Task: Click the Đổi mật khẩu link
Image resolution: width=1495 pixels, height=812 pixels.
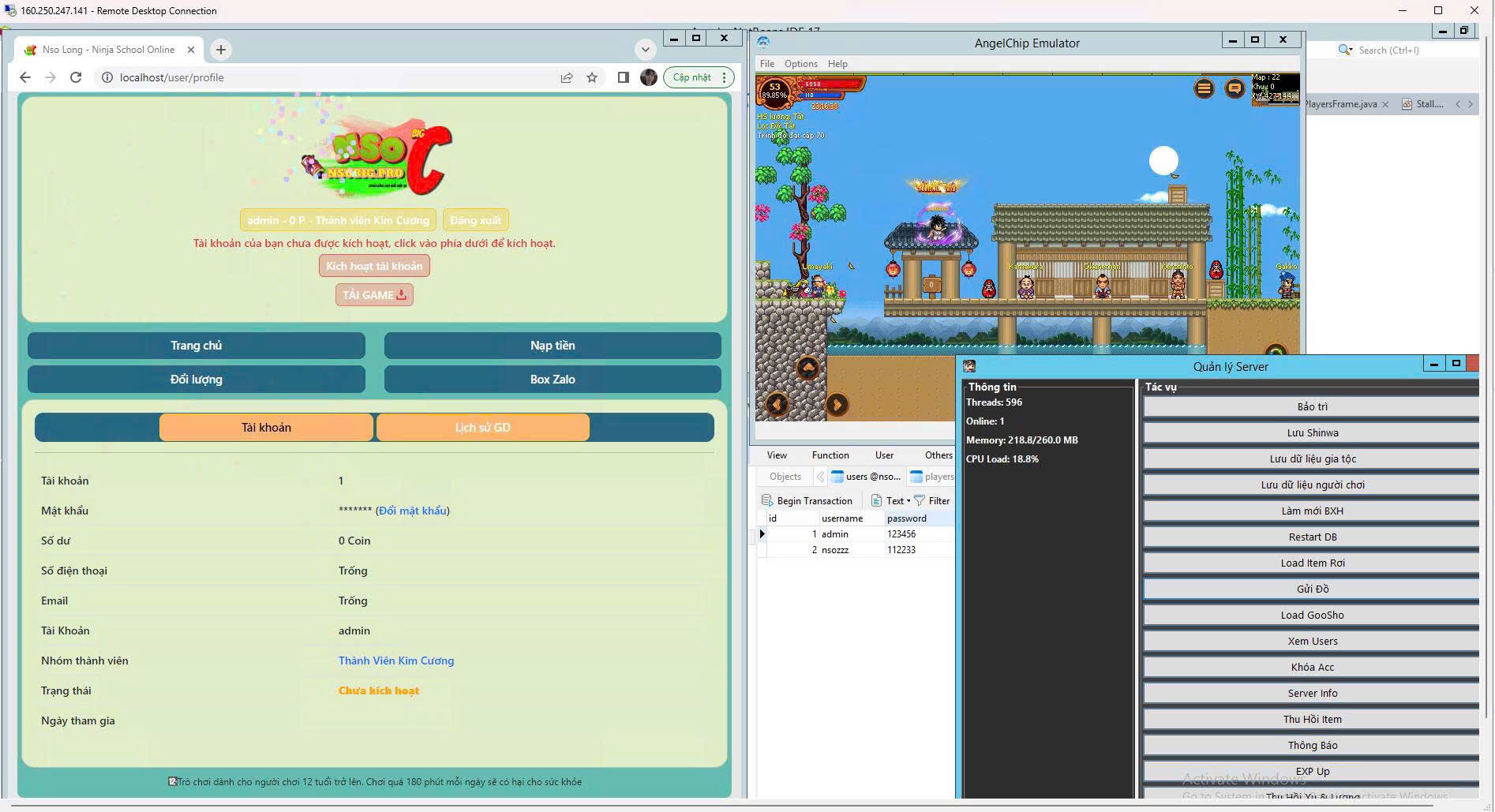Action: (x=413, y=511)
